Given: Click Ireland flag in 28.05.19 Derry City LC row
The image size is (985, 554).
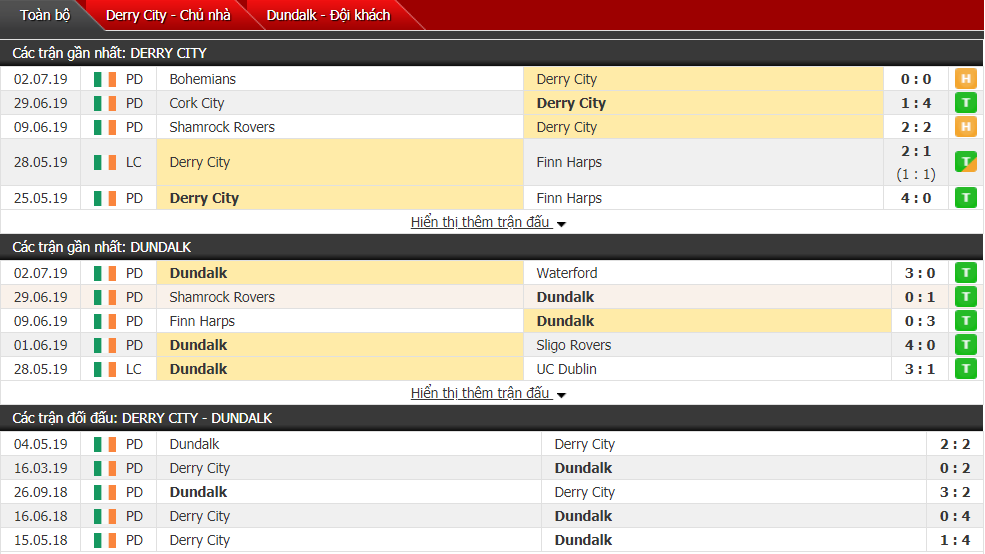Looking at the screenshot, I should click(x=105, y=163).
